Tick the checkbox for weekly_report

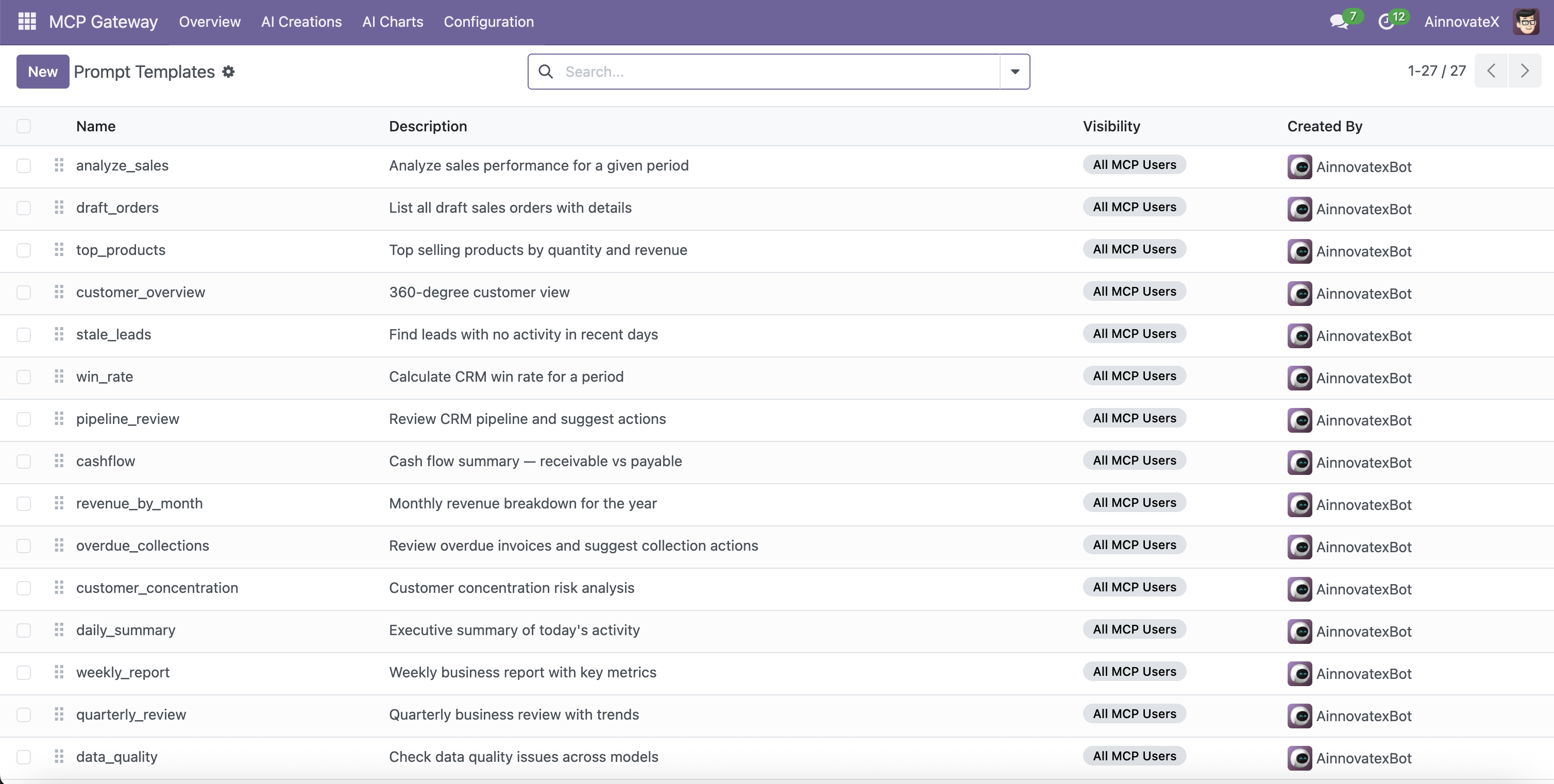(x=24, y=672)
